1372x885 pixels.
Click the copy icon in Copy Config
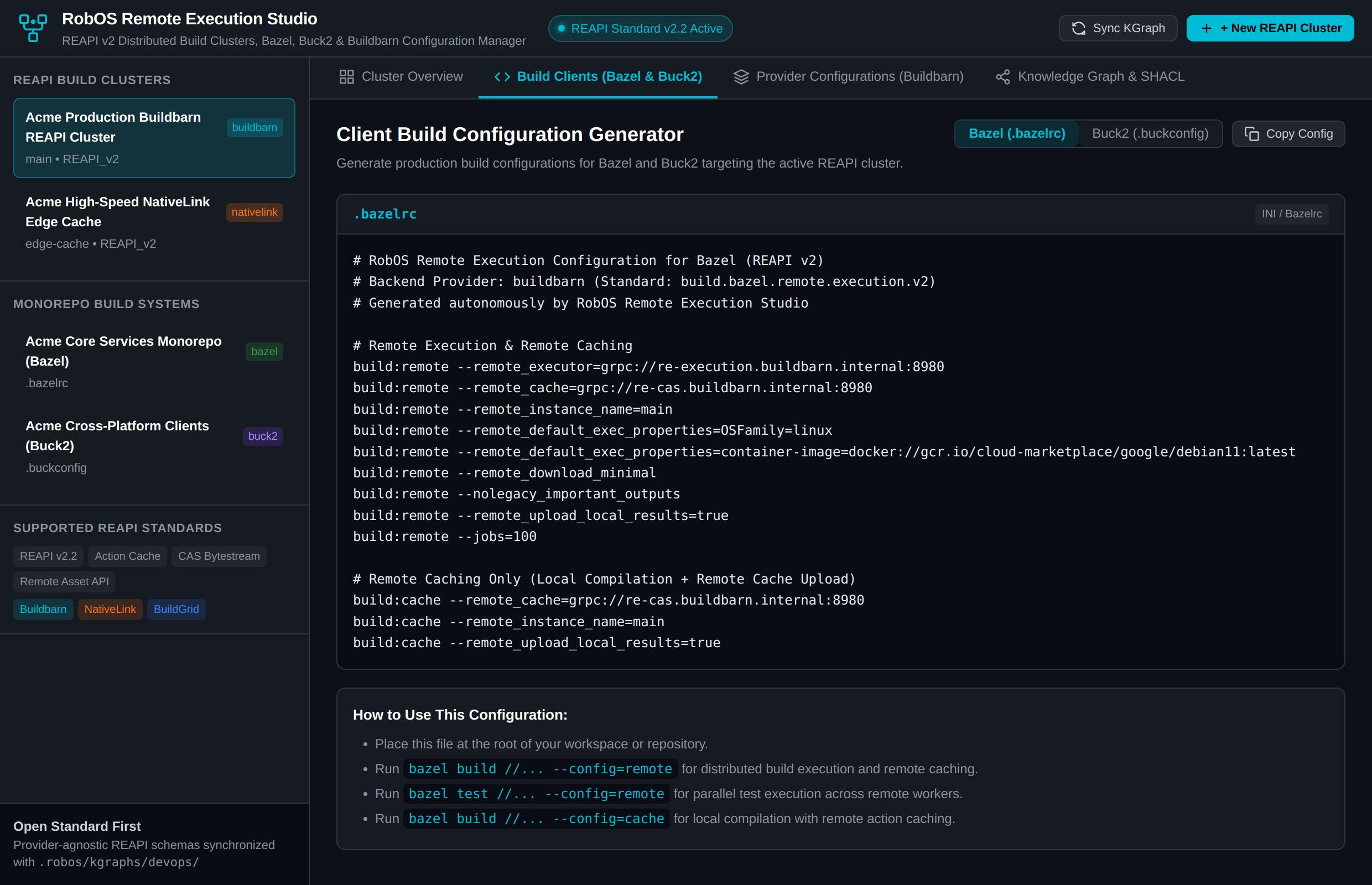point(1251,134)
